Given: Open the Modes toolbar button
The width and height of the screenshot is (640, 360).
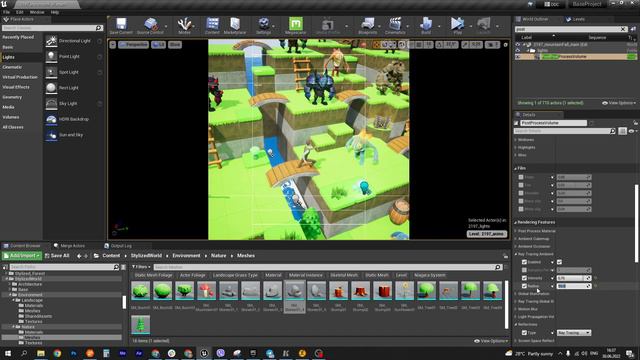Looking at the screenshot, I should coord(184,24).
